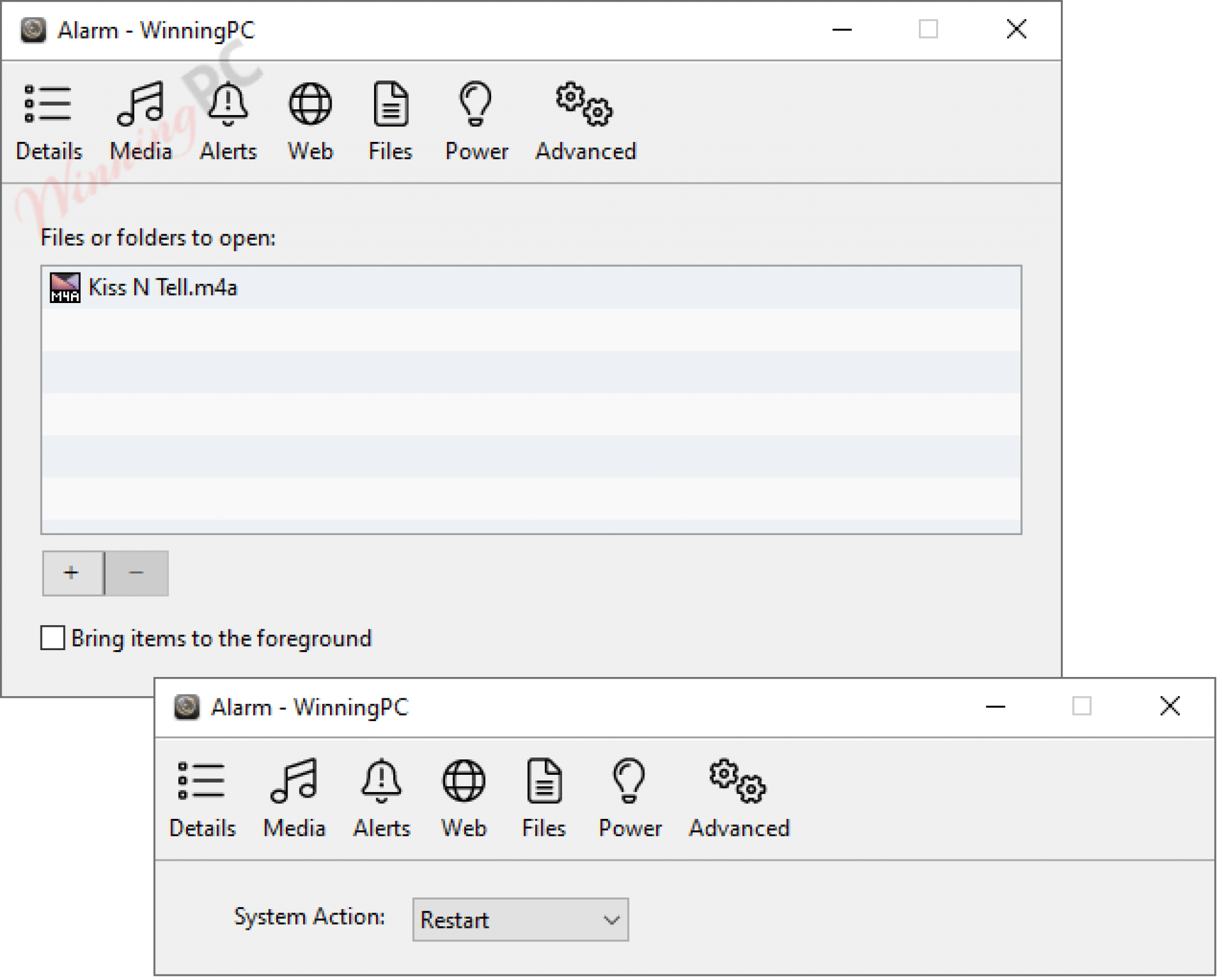Screen dimensions: 1222x980
Task: Open Details tab in upper Alarm window
Action: (48, 122)
